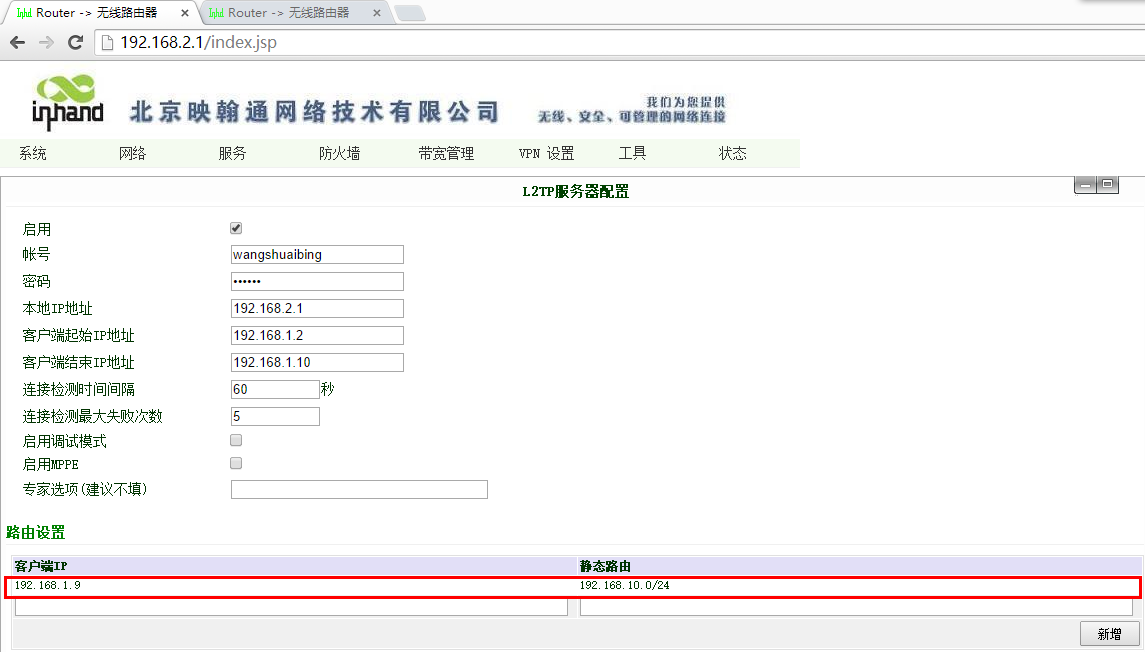Minimize the L2TP server config panel

(1085, 186)
